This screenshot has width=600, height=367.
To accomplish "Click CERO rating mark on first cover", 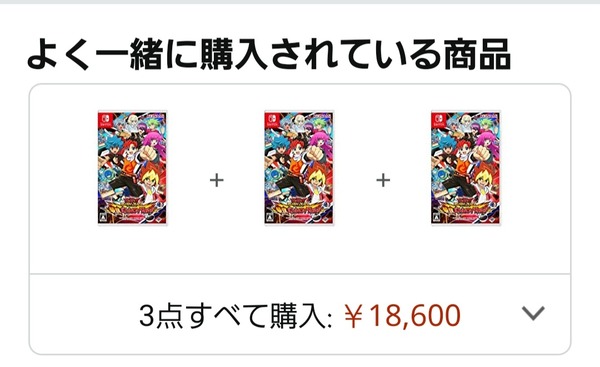I will pos(103,217).
